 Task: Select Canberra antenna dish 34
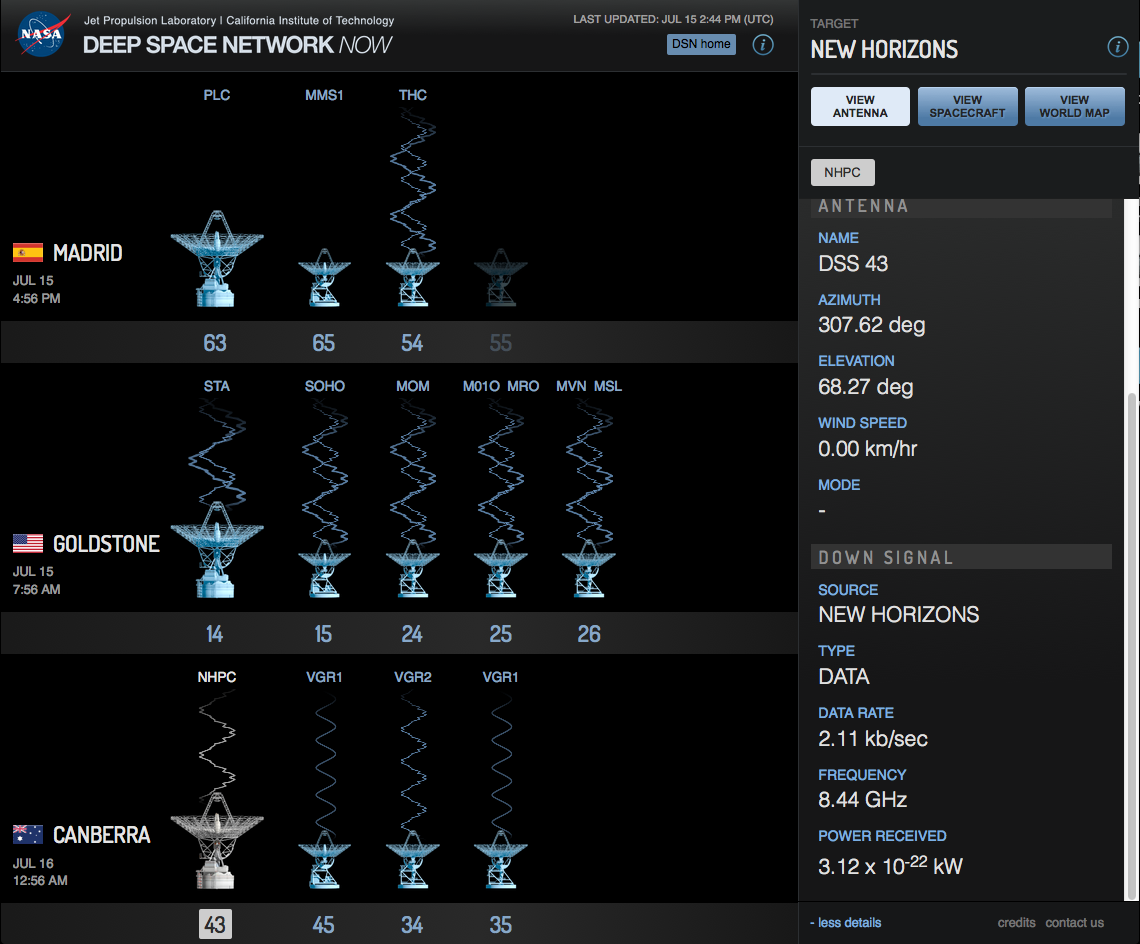[x=412, y=859]
